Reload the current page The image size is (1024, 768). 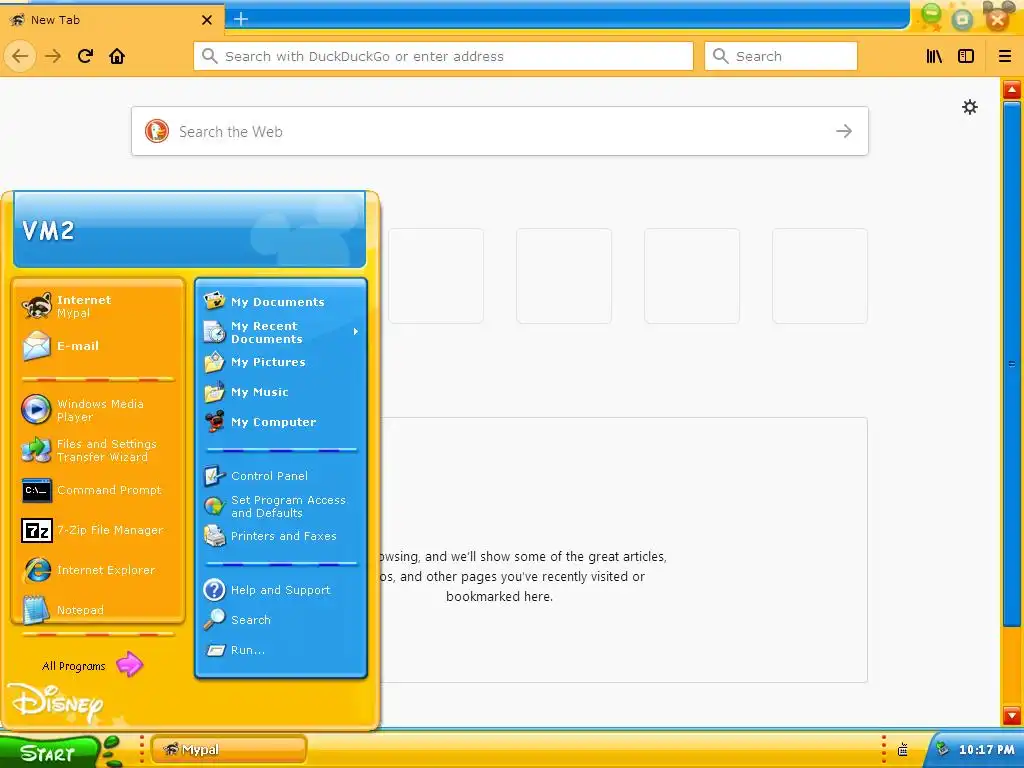(x=85, y=56)
